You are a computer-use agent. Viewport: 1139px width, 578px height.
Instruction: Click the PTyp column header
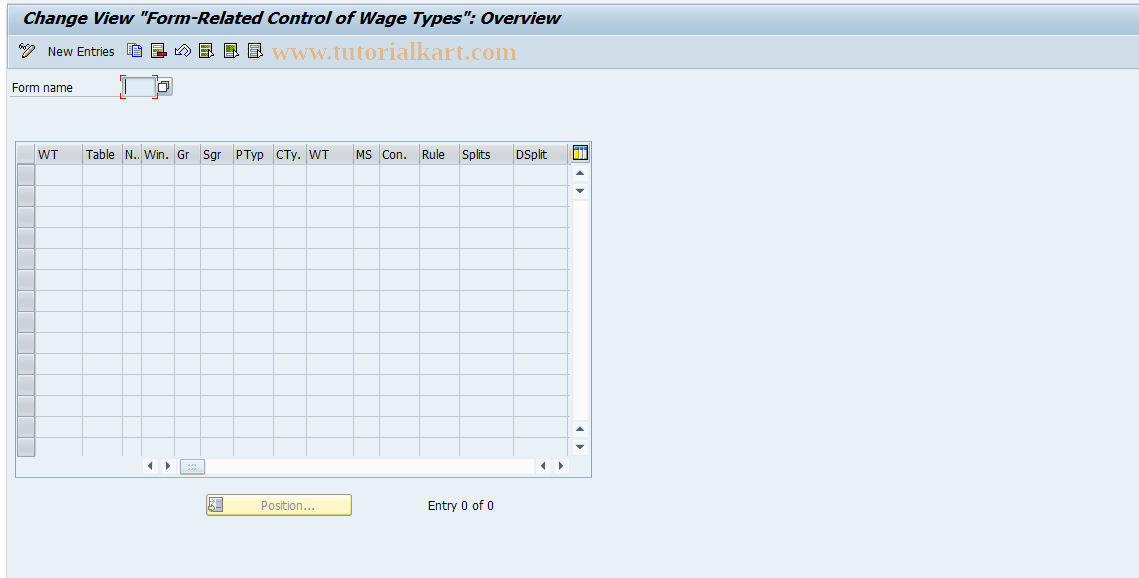click(253, 155)
